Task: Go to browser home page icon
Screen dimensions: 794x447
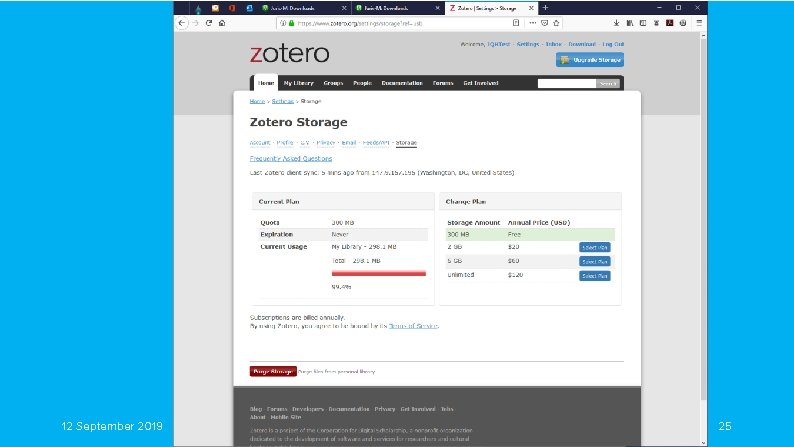Action: 222,23
